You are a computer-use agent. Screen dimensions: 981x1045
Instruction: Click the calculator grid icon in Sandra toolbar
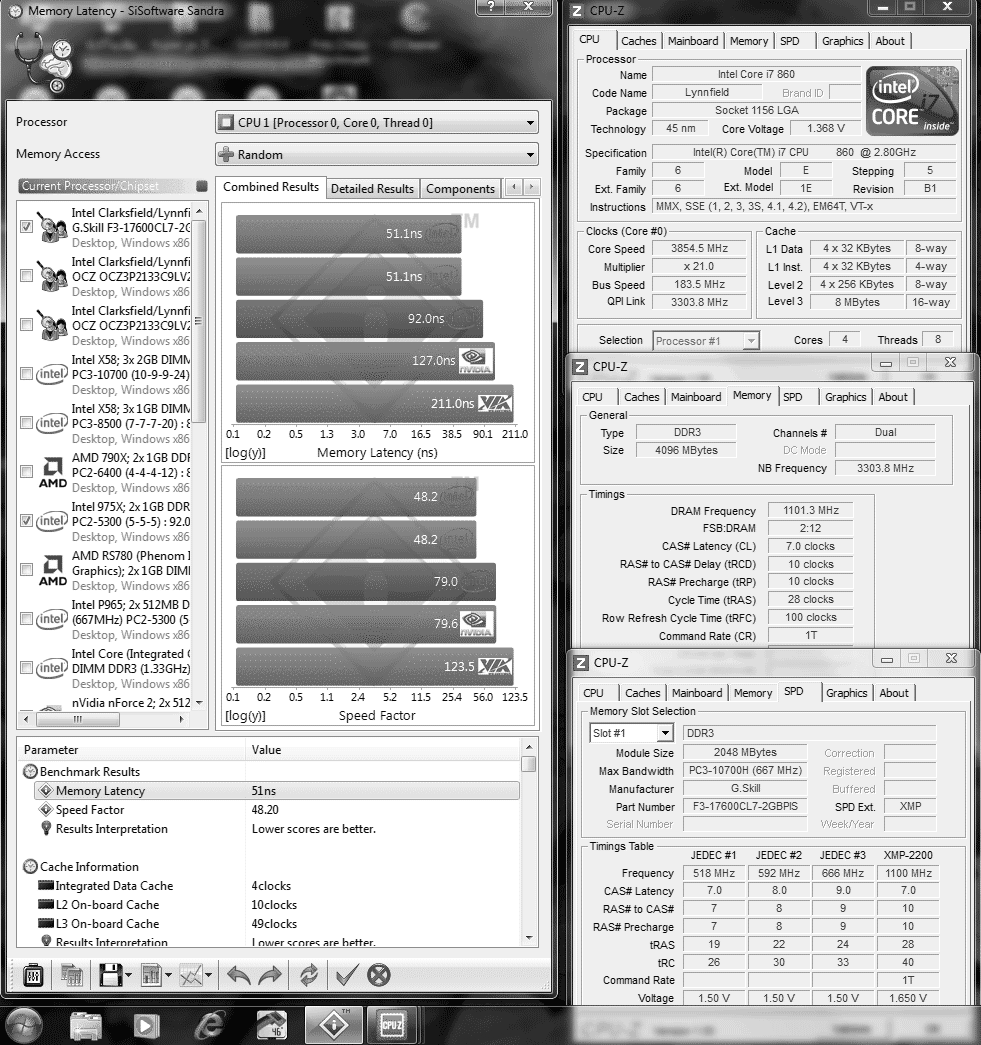[71, 976]
